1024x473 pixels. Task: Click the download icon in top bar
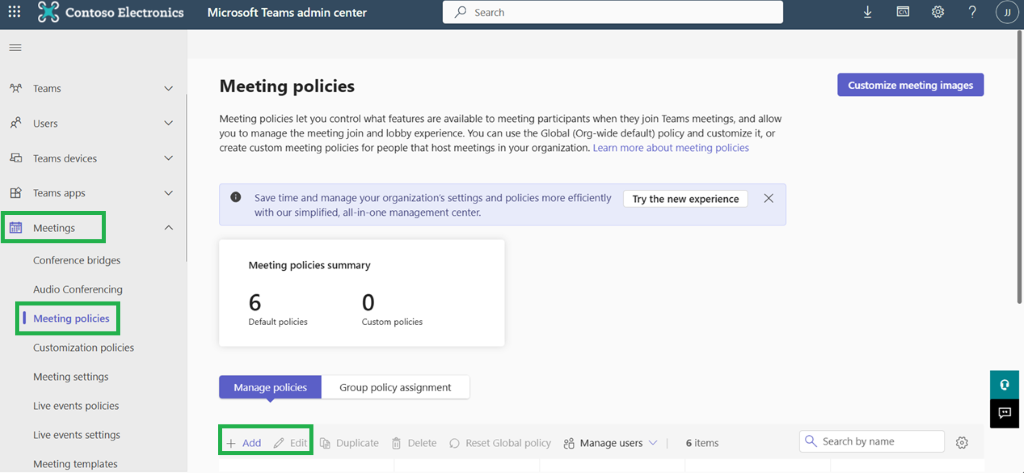point(868,12)
